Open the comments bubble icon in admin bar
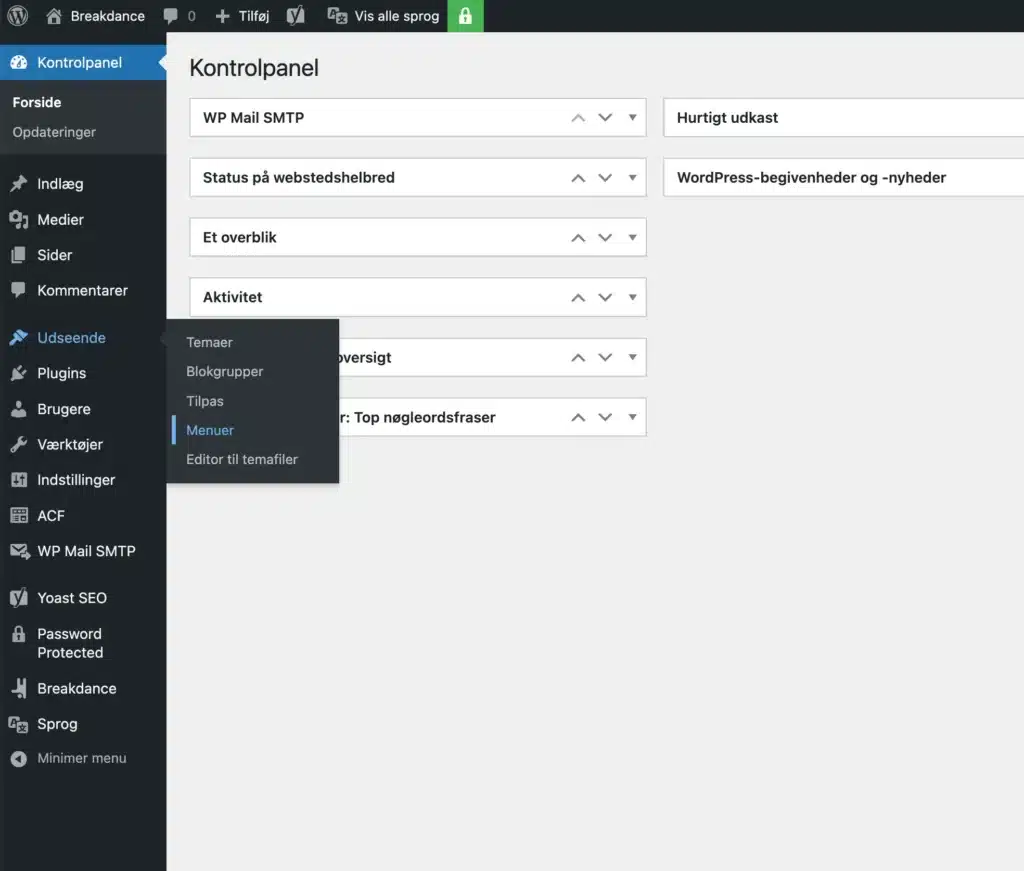 pos(171,16)
